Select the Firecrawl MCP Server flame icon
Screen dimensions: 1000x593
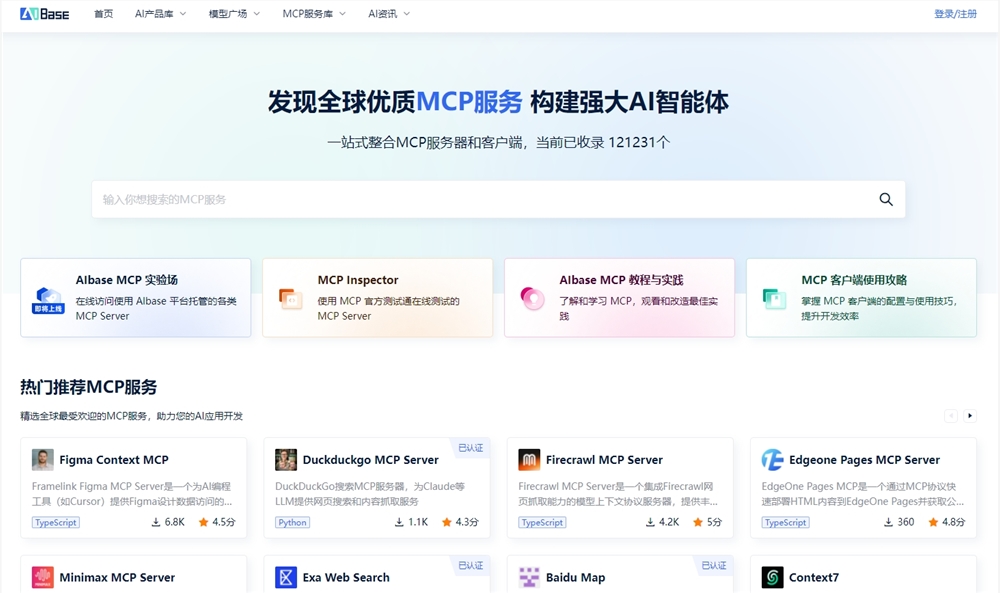click(x=527, y=459)
